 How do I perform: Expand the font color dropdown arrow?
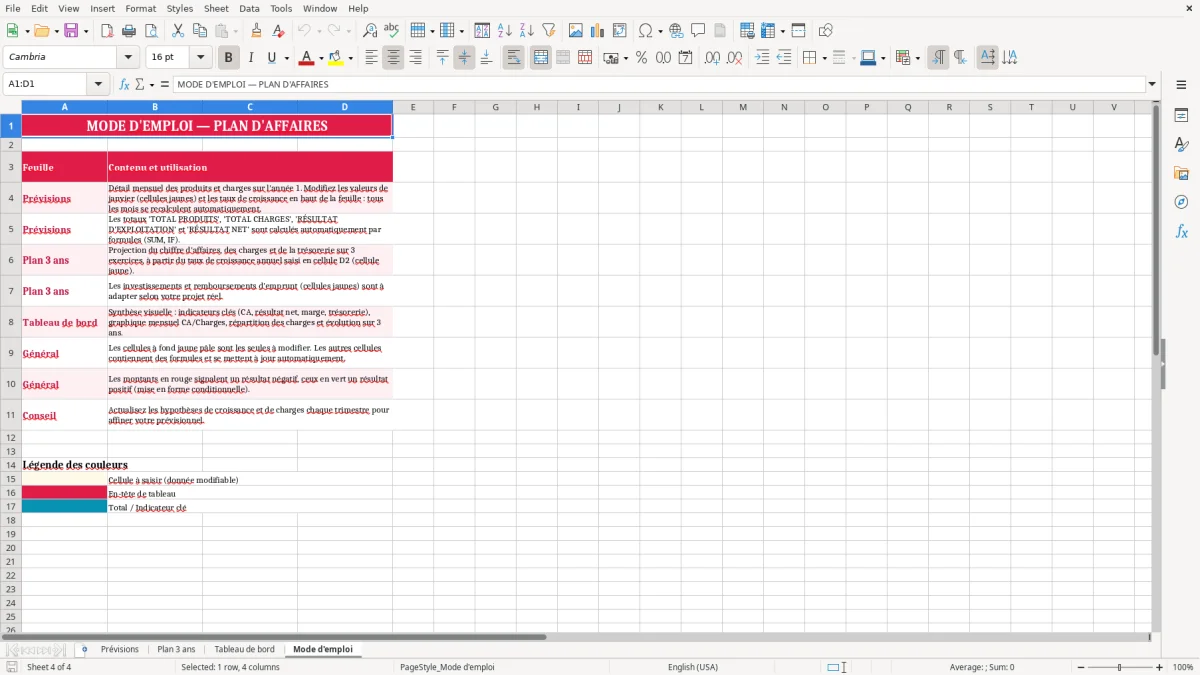[x=321, y=58]
